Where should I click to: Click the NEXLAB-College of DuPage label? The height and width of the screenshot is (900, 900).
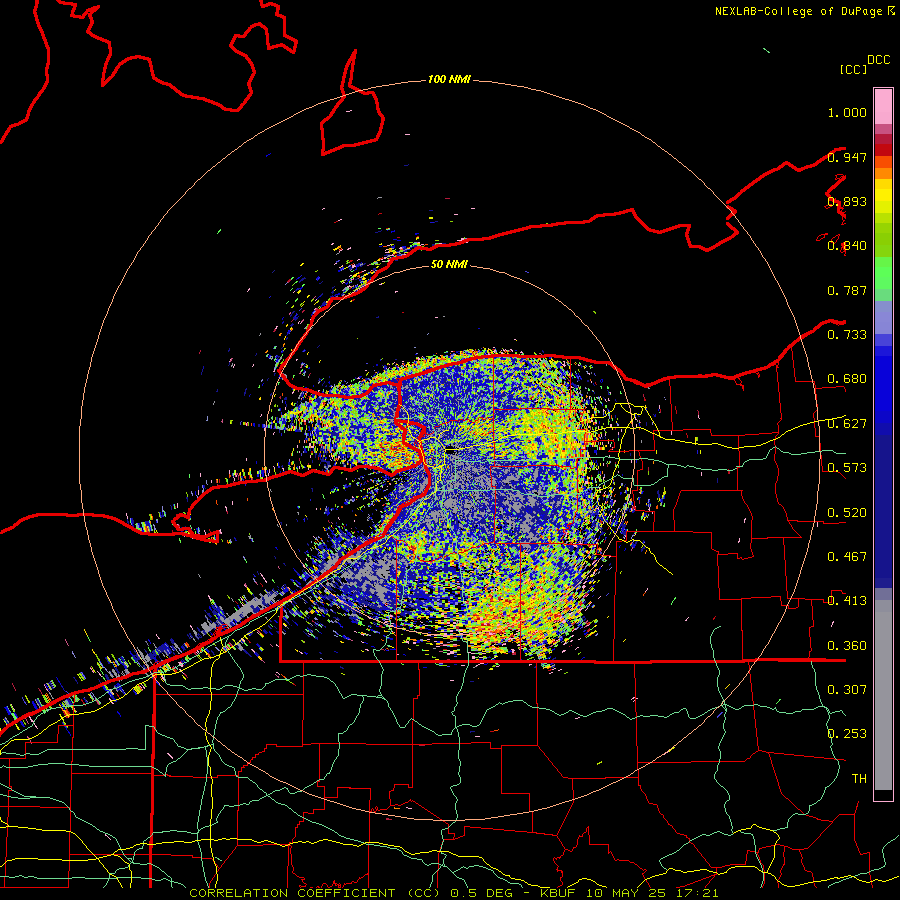tap(798, 11)
